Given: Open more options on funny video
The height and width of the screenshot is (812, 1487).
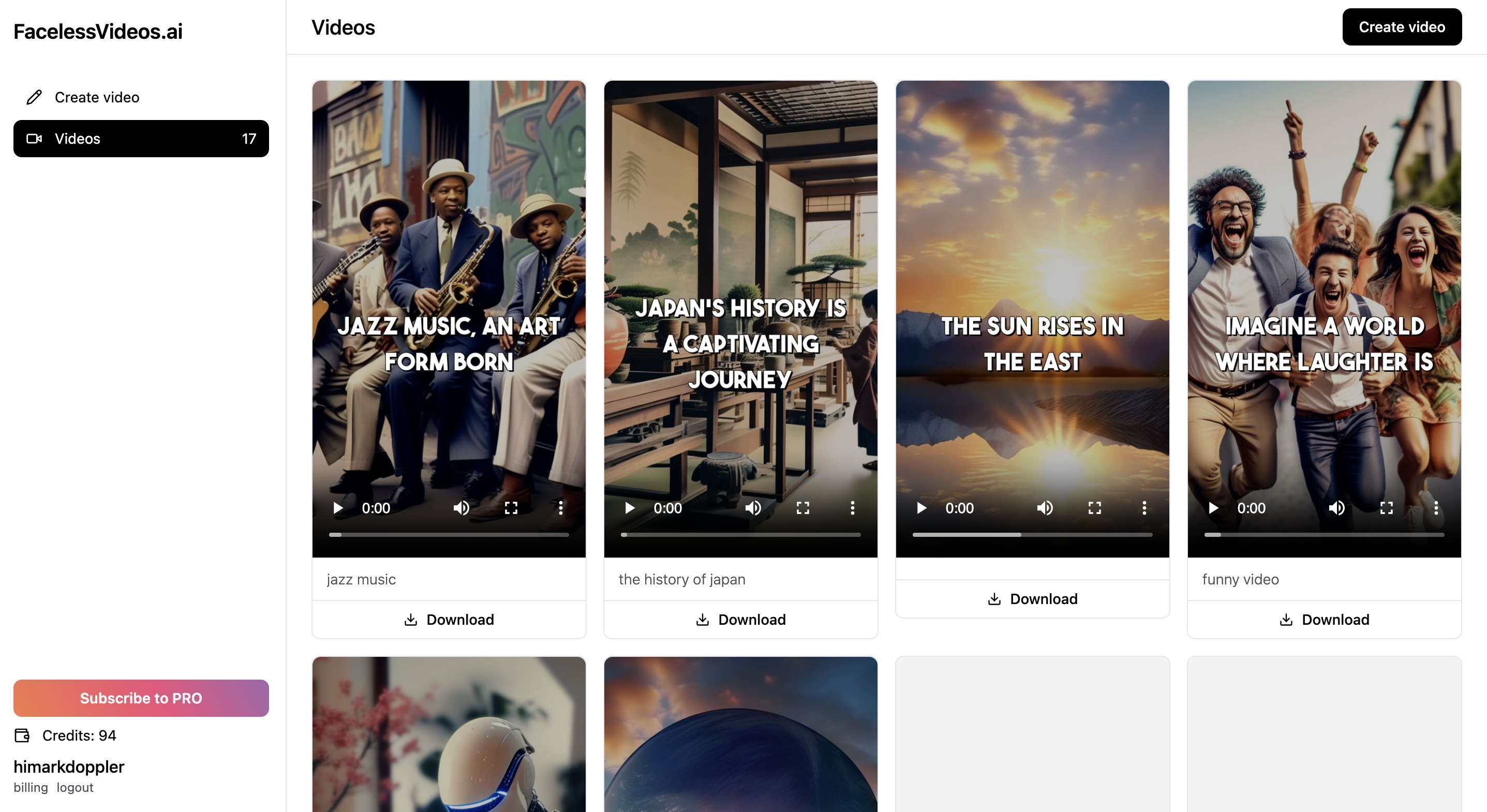Looking at the screenshot, I should [1436, 508].
